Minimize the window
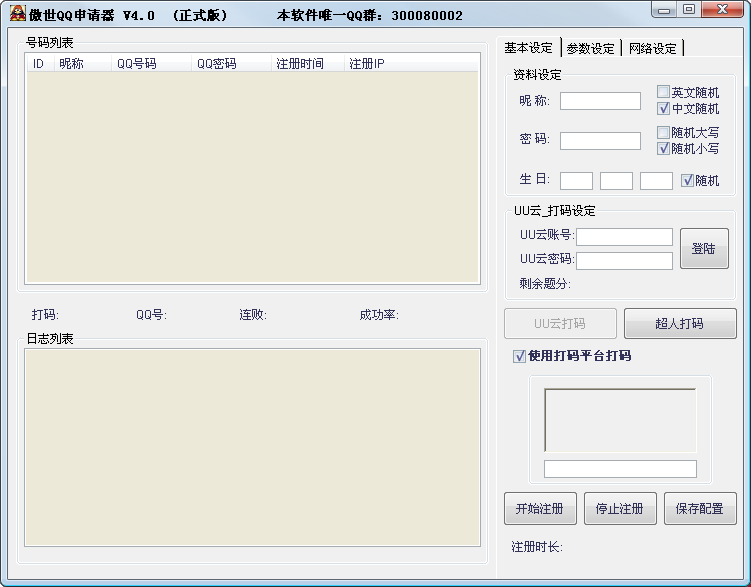 (x=664, y=10)
